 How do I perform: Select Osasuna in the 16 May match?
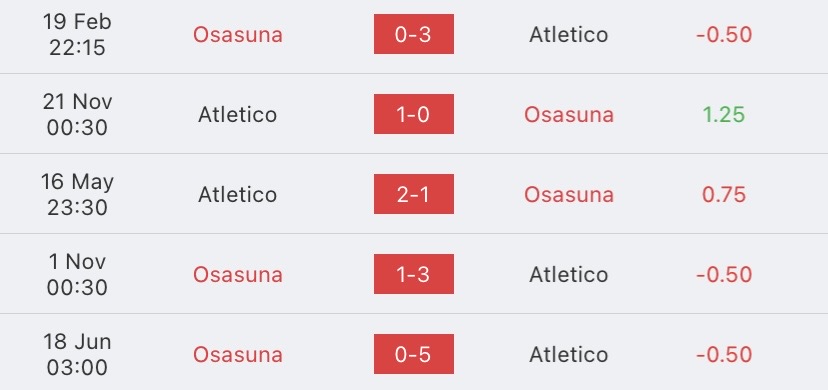[x=569, y=194]
